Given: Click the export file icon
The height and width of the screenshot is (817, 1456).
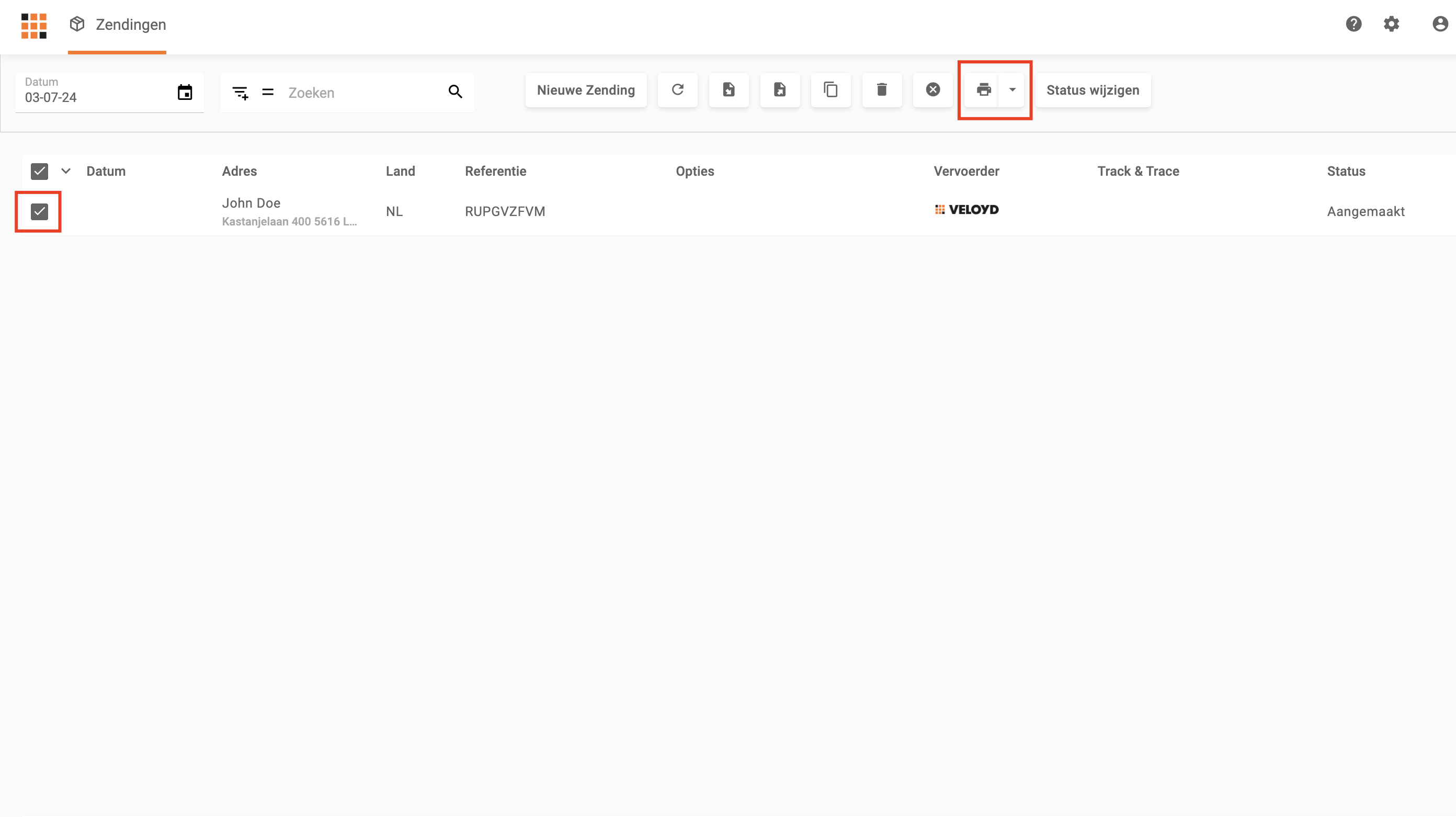Looking at the screenshot, I should click(779, 90).
